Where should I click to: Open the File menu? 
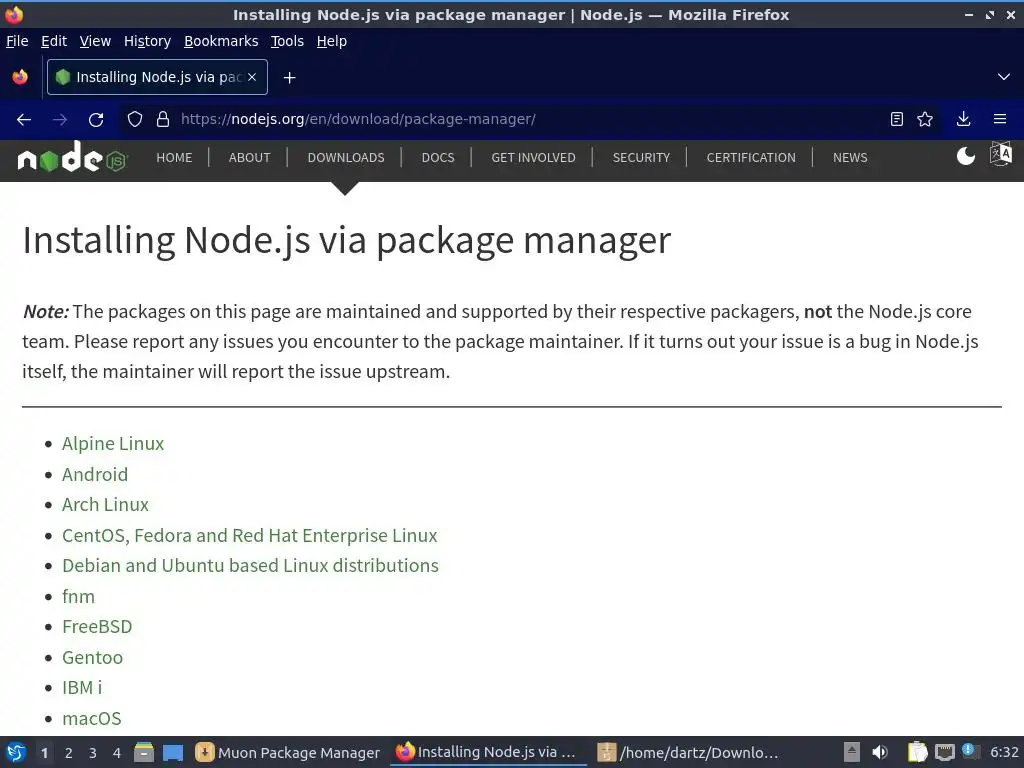click(x=17, y=41)
